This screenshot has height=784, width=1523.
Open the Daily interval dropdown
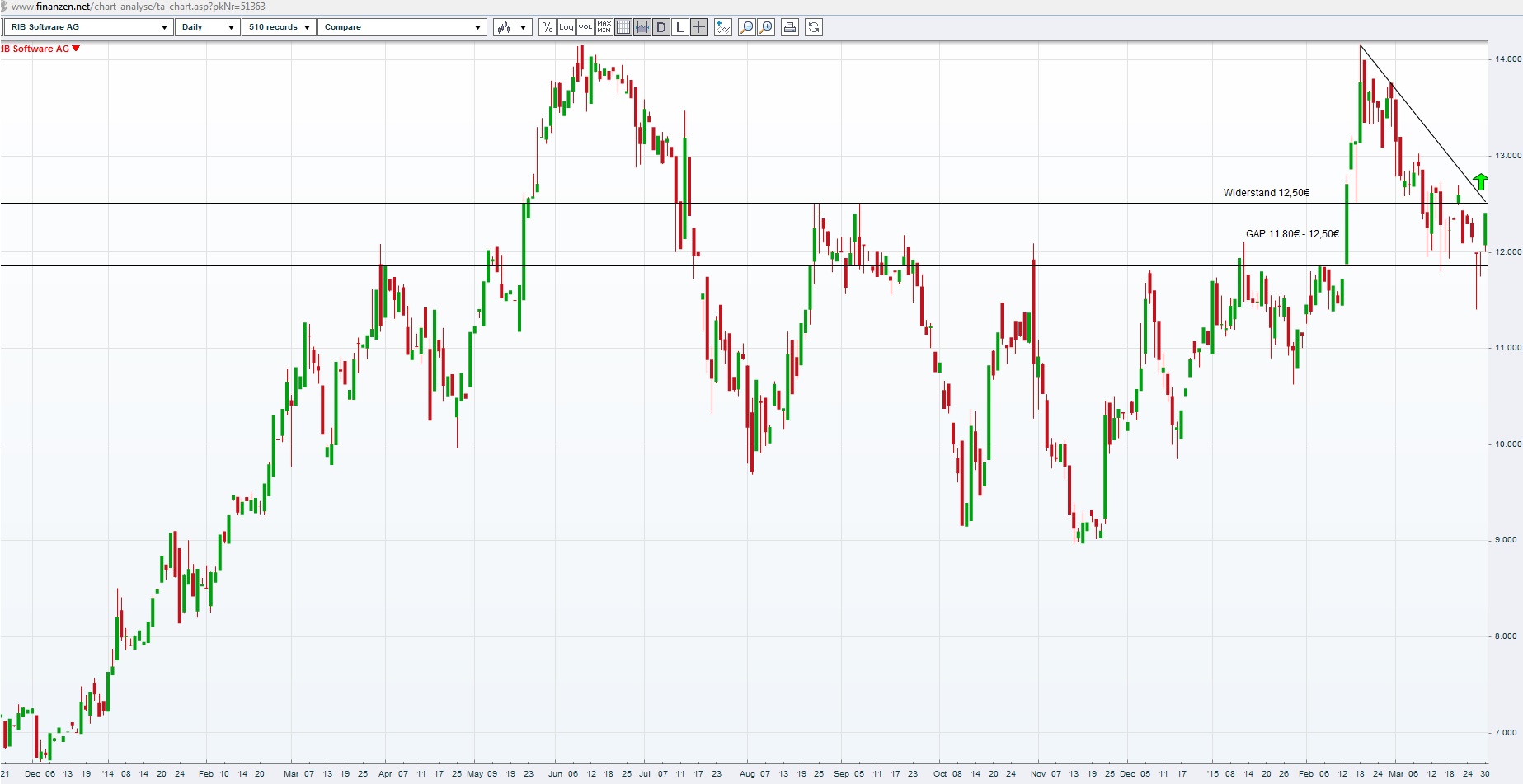[x=208, y=27]
